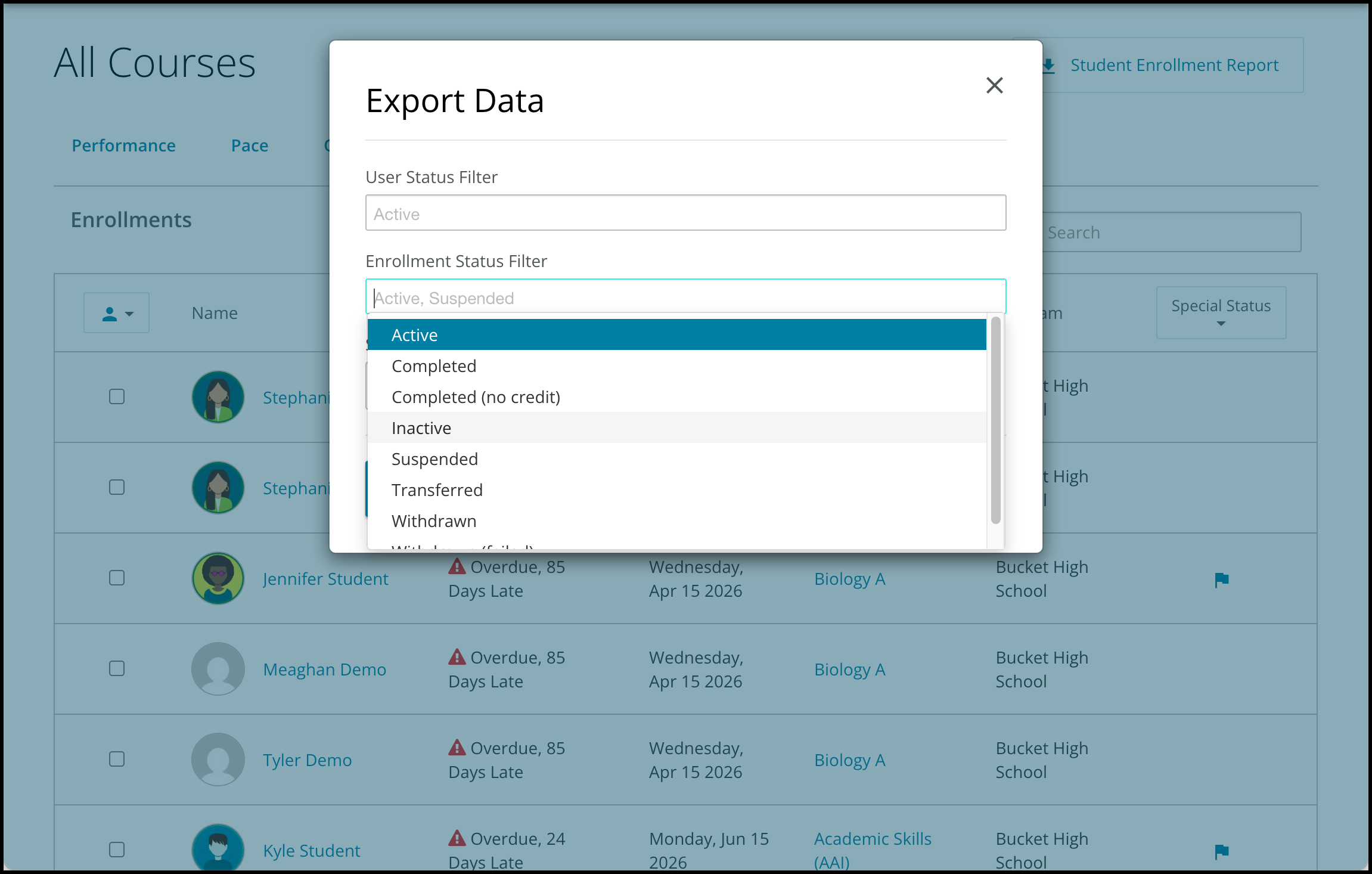This screenshot has width=1372, height=874.
Task: Click Jennifer Student's overdue warning icon
Action: [x=457, y=566]
